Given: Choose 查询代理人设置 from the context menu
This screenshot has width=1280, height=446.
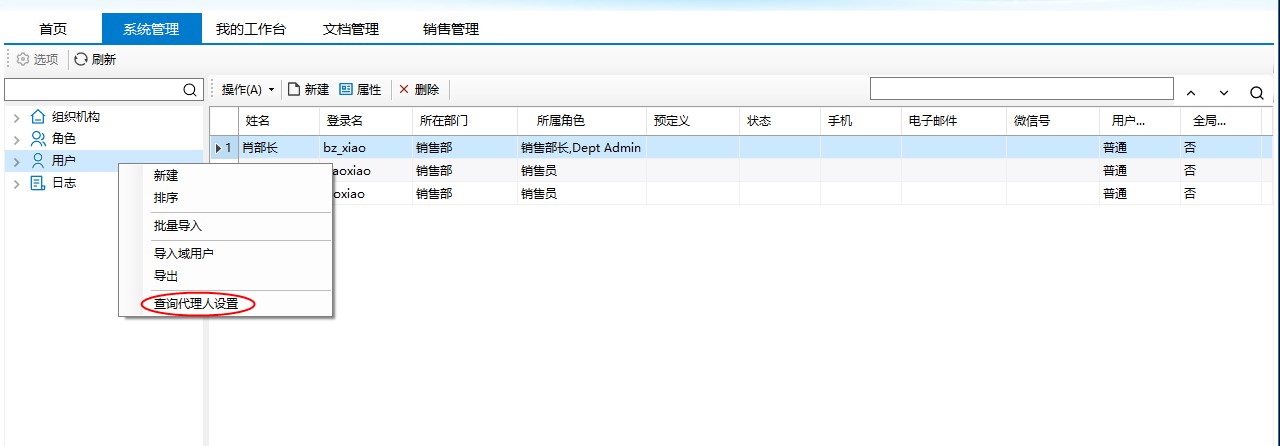Looking at the screenshot, I should (196, 304).
